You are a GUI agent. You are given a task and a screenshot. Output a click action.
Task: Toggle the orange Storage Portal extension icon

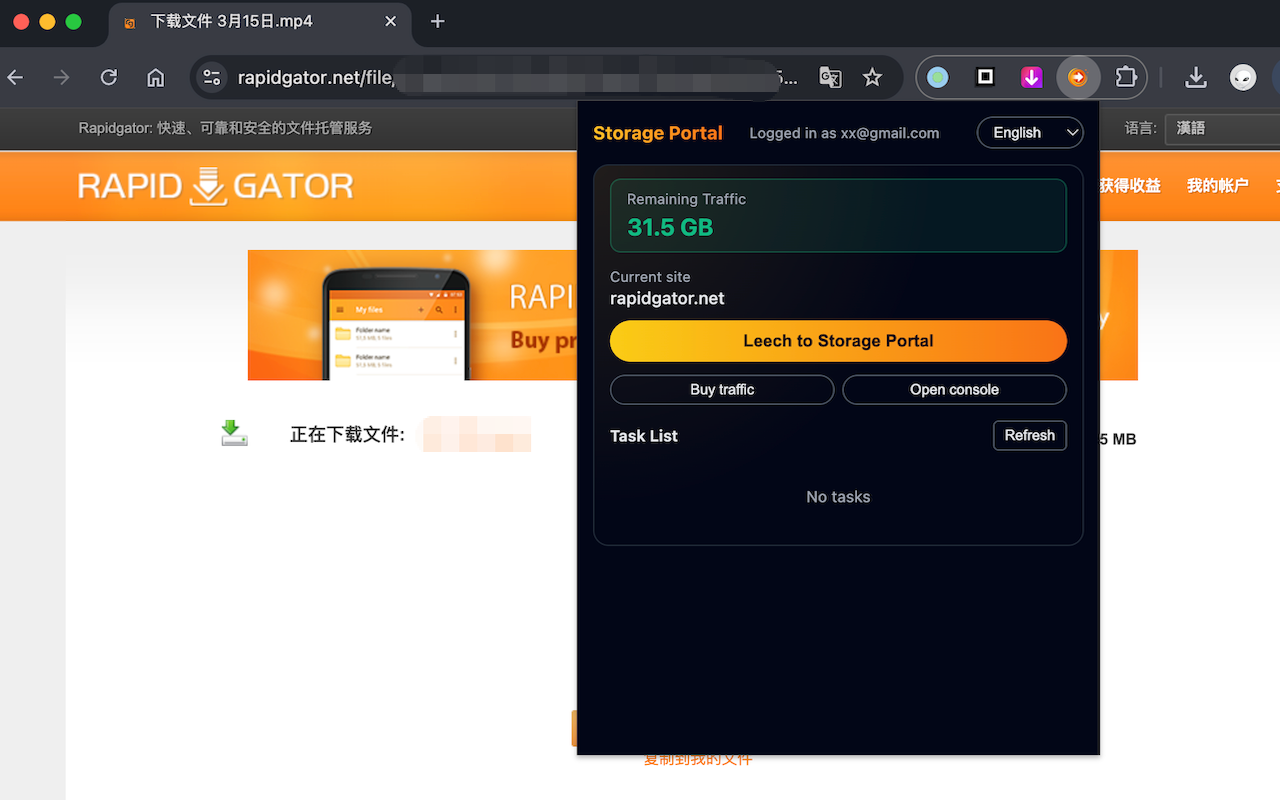point(1078,77)
